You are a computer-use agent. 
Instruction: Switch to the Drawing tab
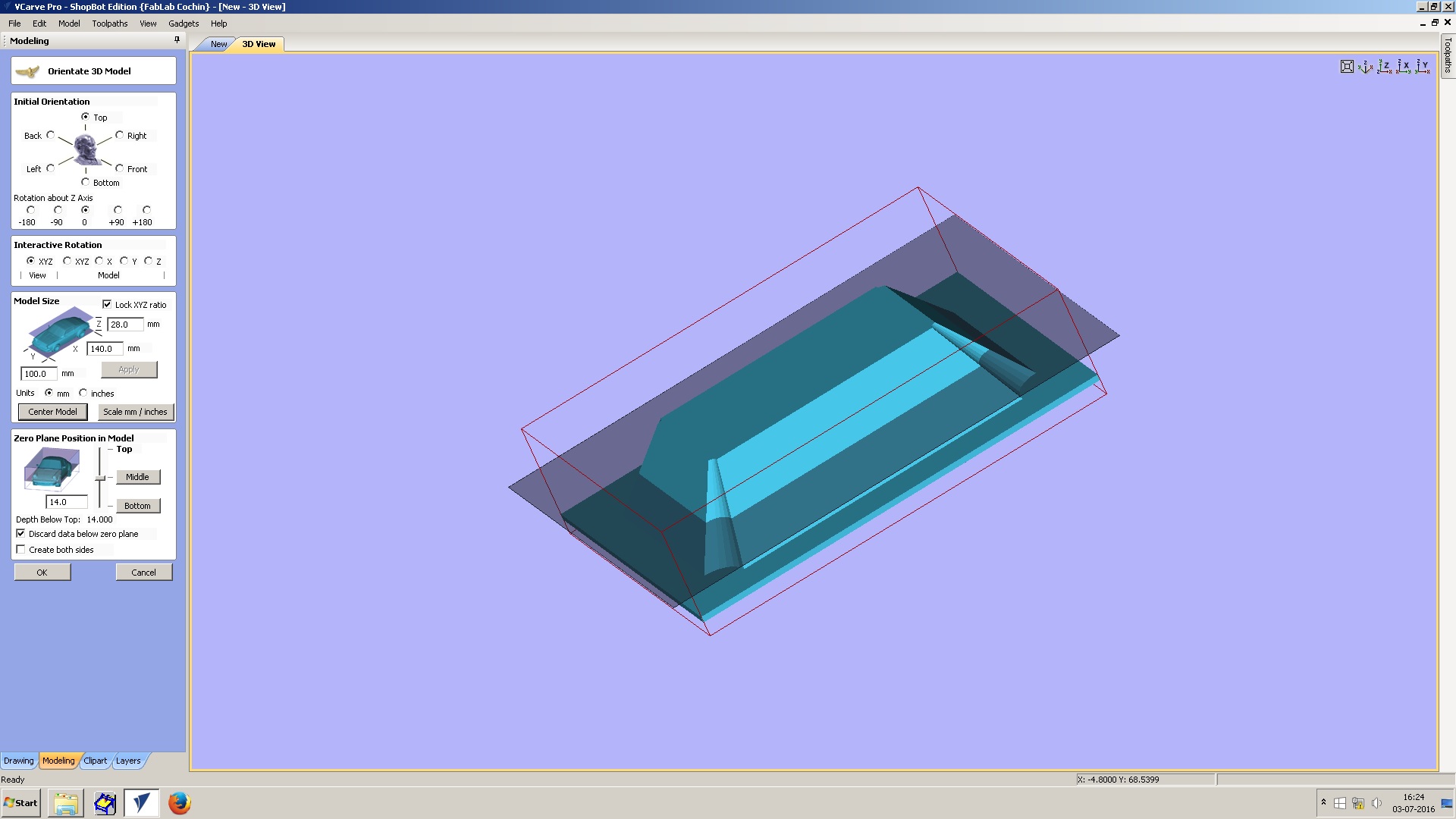point(18,761)
